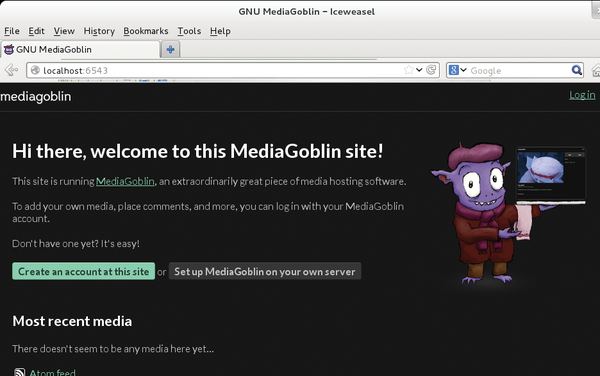Click the welcome heading text
600x376 pixels.
coord(197,151)
